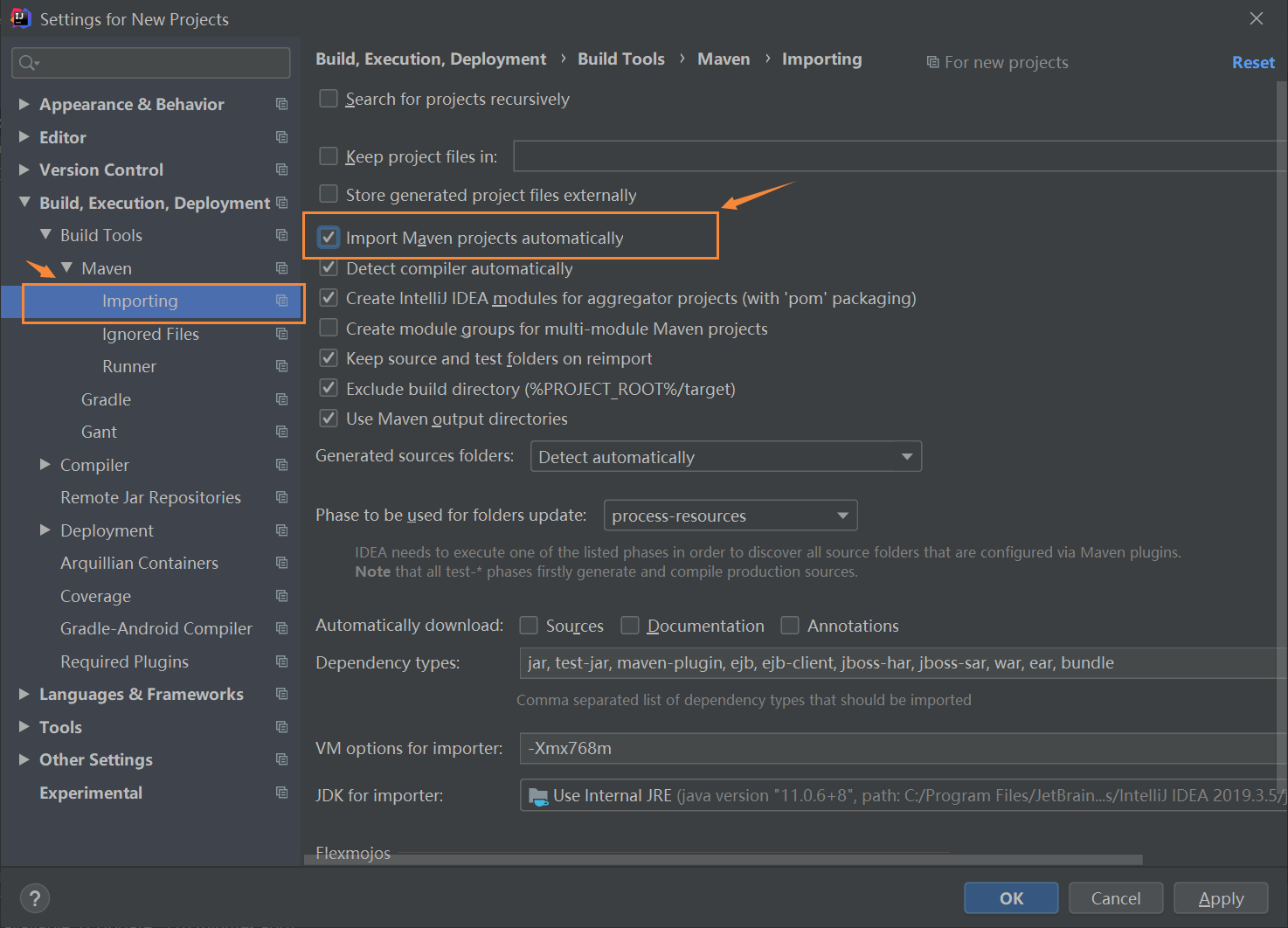Tick the Keep project files in checkbox
Viewport: 1288px width, 928px height.
point(329,156)
